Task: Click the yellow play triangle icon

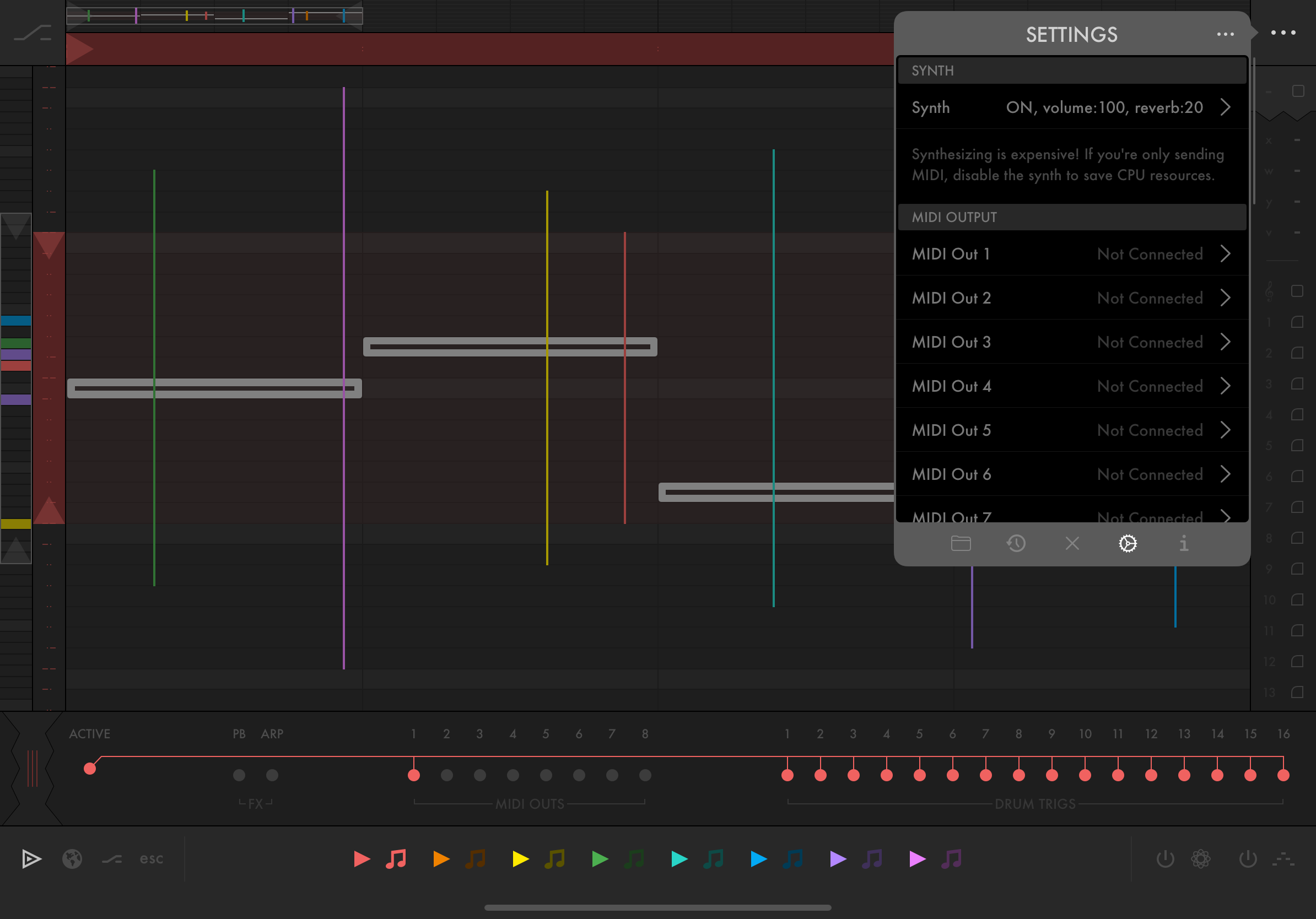Action: pyautogui.click(x=520, y=859)
